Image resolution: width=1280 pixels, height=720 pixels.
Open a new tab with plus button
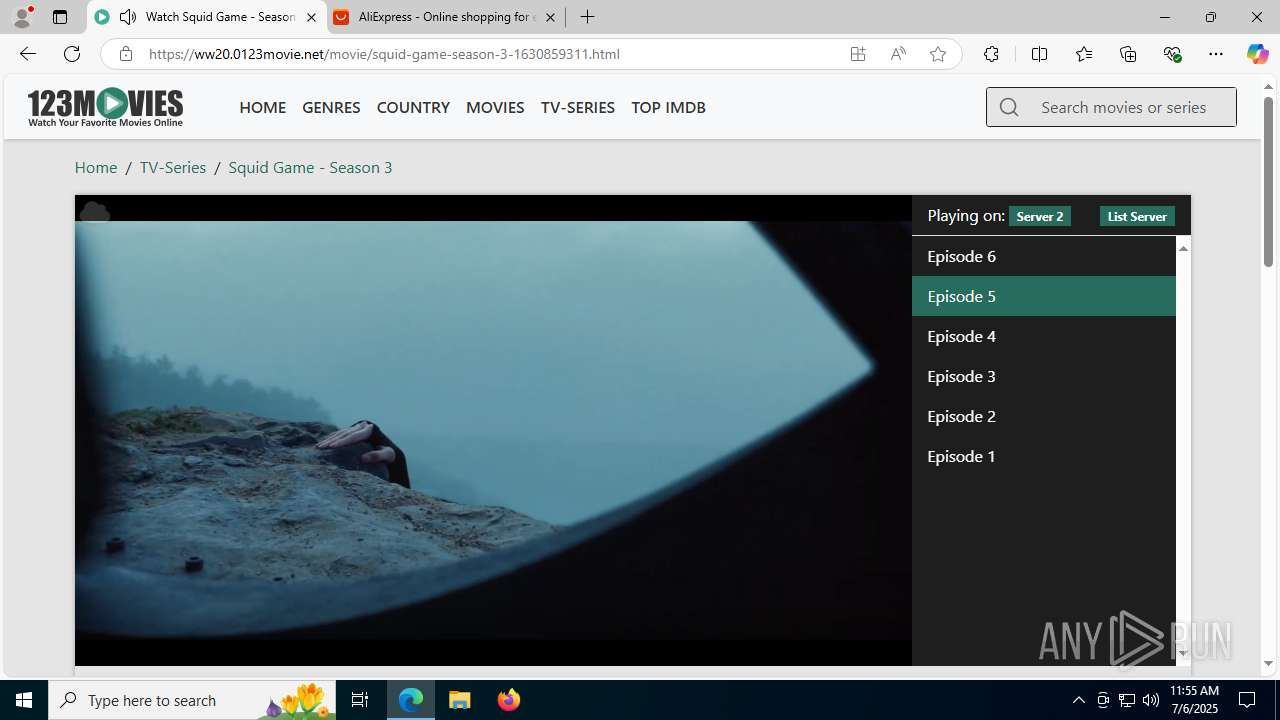coord(588,17)
